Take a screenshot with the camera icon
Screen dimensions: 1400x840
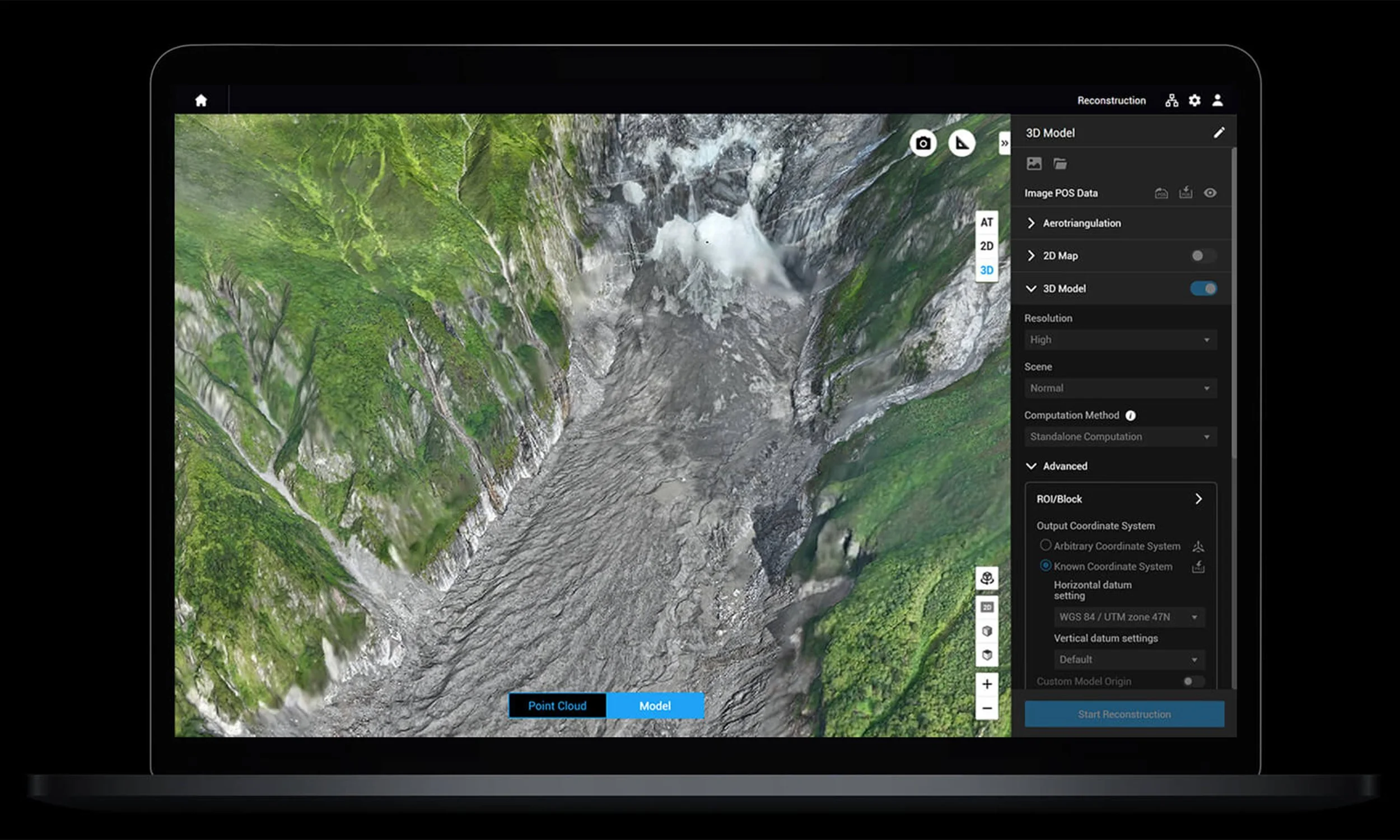(x=922, y=143)
